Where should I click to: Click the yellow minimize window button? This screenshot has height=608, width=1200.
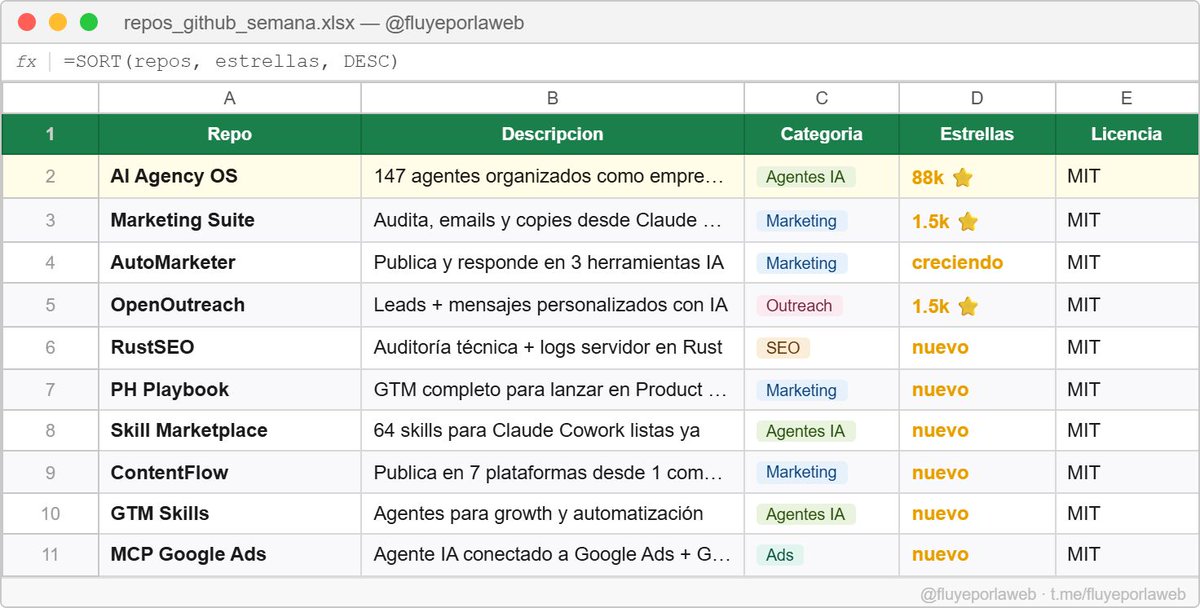[x=58, y=22]
